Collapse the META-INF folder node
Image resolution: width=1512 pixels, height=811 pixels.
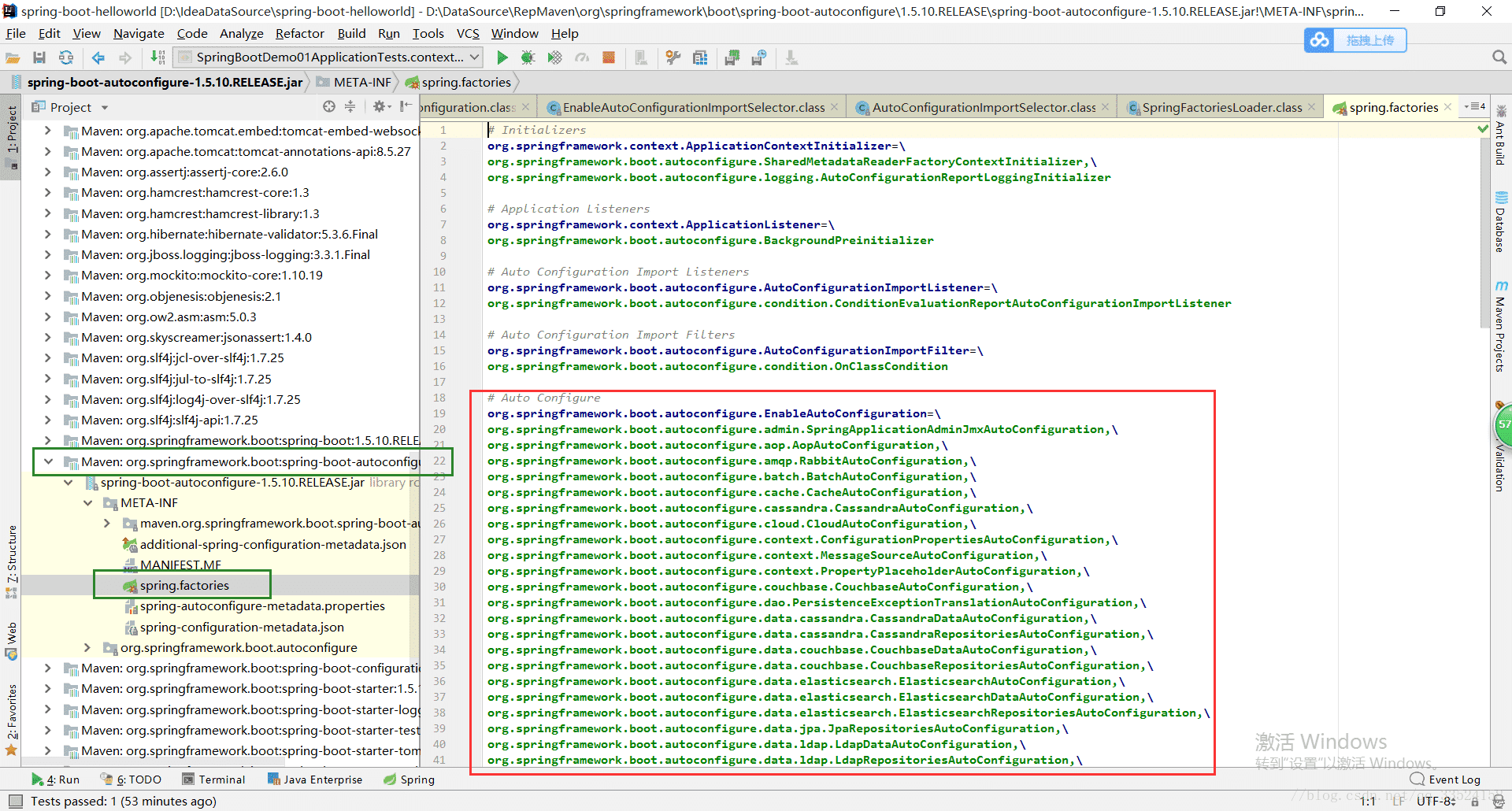[87, 502]
